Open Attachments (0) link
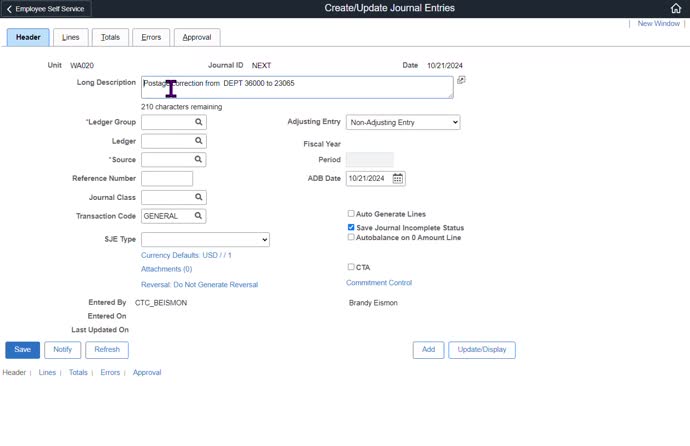This screenshot has width=690, height=446. click(x=166, y=269)
